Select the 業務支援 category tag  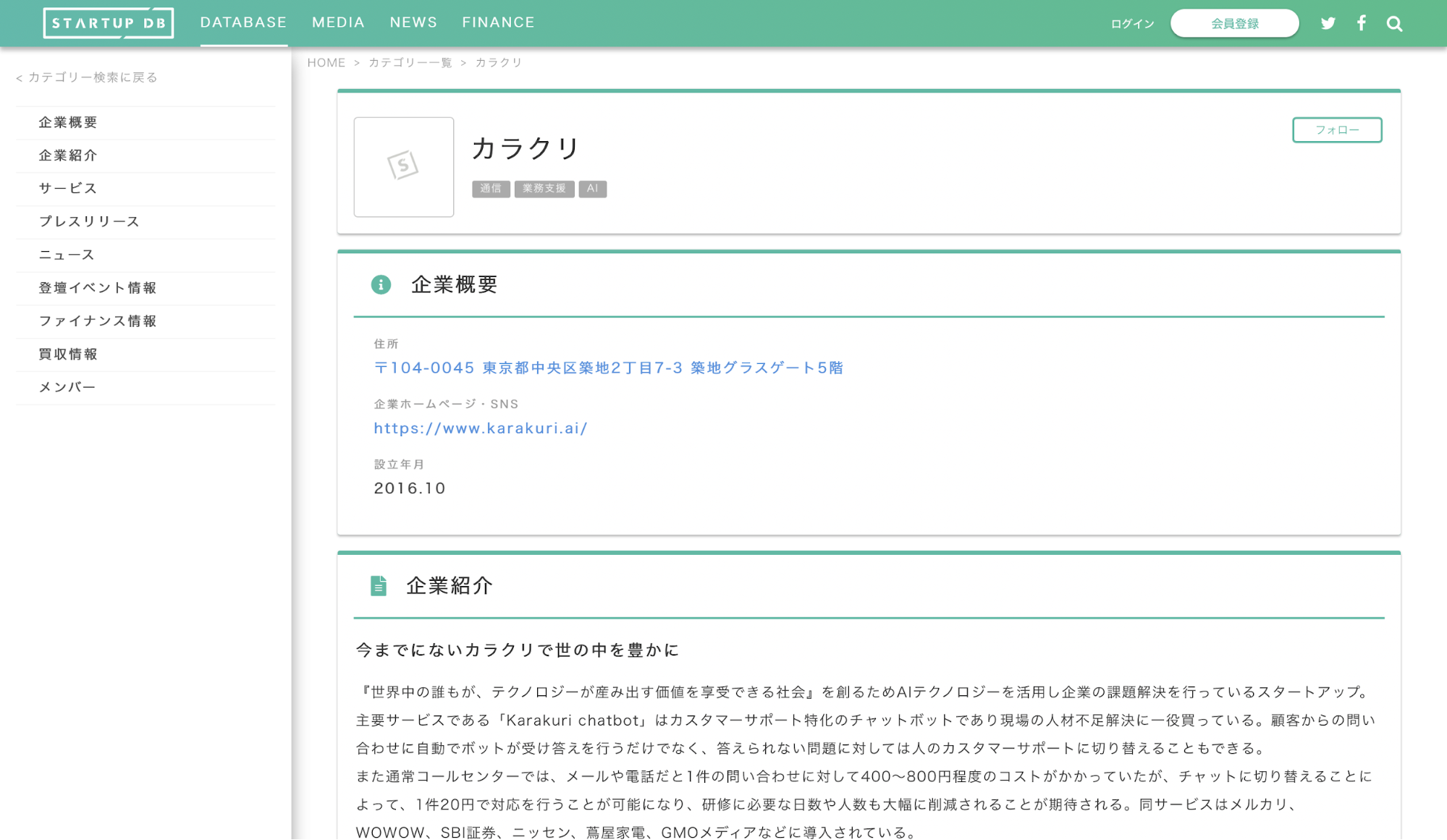544,189
